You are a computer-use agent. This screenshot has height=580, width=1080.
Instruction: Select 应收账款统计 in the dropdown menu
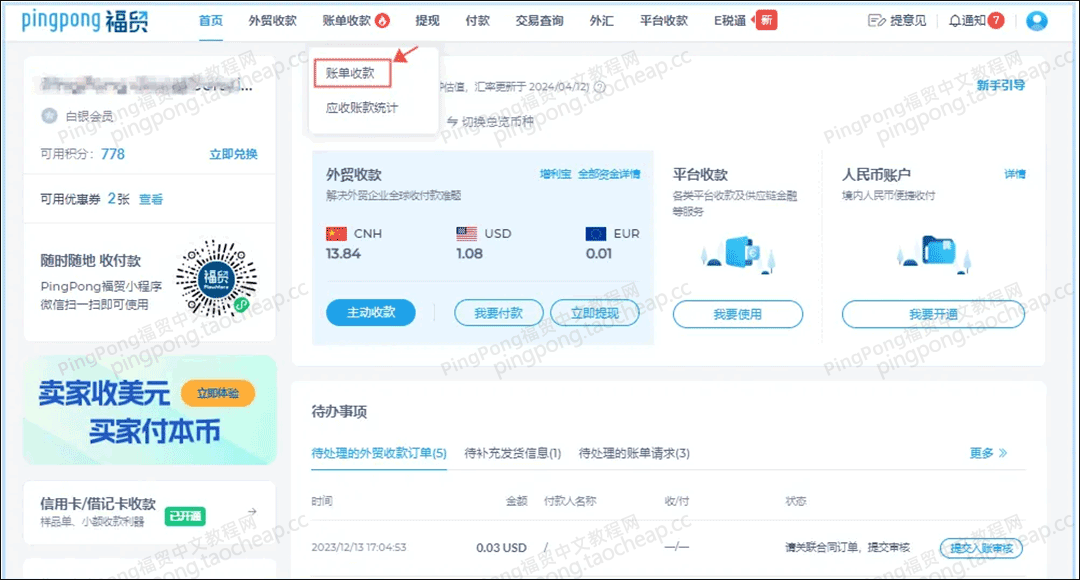(x=362, y=107)
